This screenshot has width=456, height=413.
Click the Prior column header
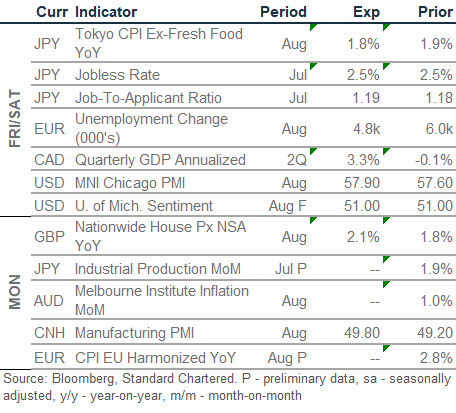[435, 12]
